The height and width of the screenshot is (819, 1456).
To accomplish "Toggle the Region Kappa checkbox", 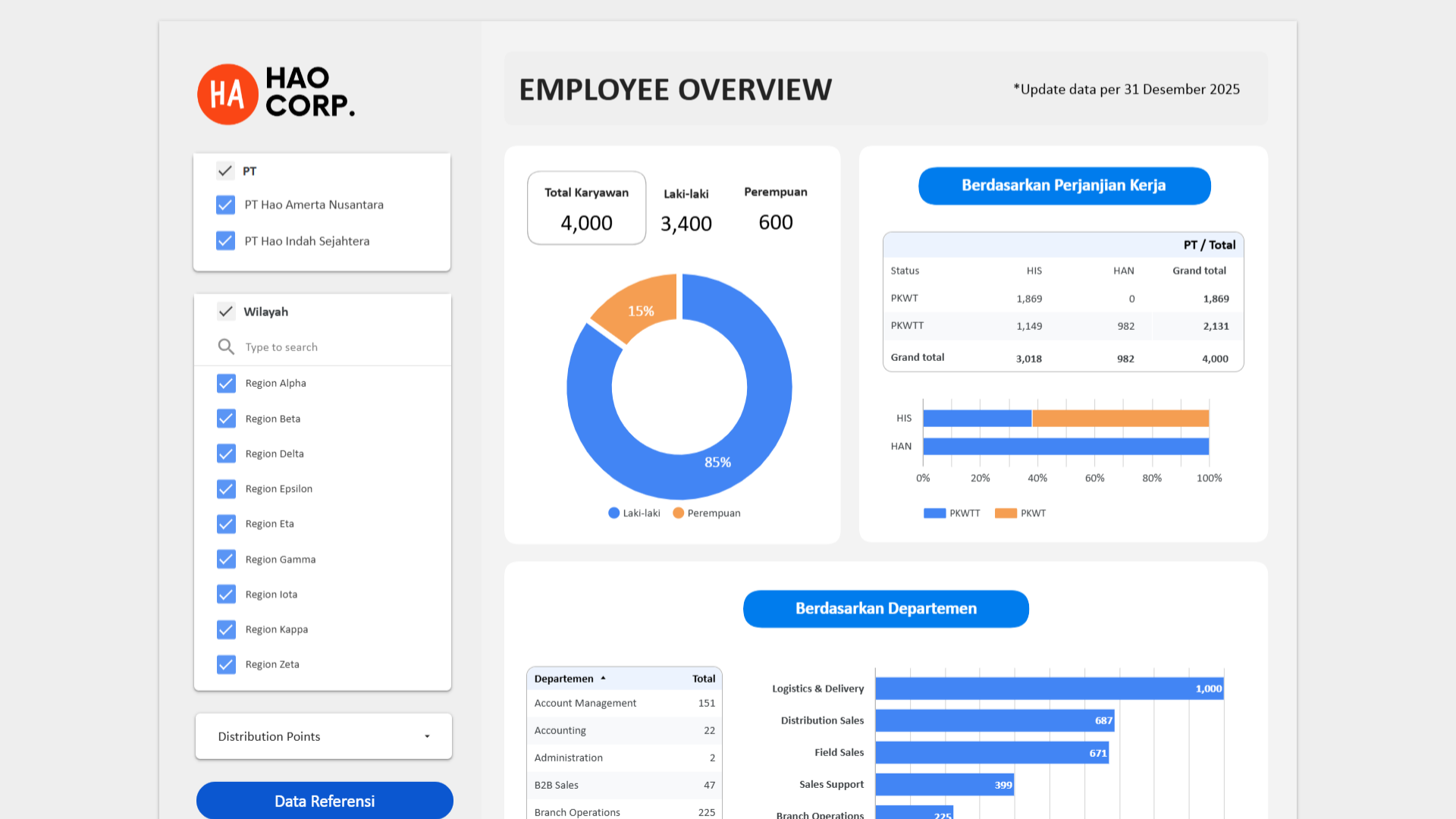I will [226, 629].
